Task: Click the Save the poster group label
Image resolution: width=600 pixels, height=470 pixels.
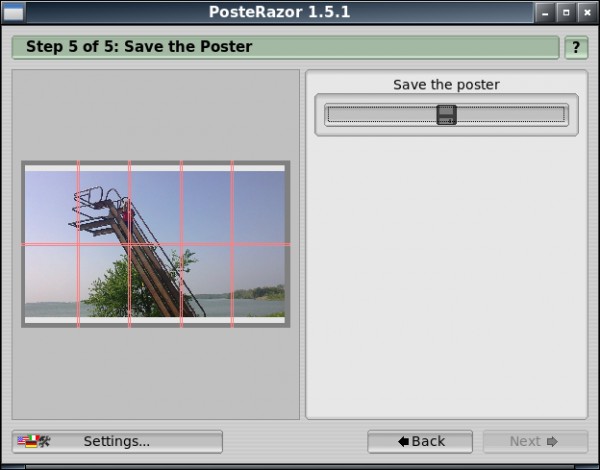Action: pos(446,85)
